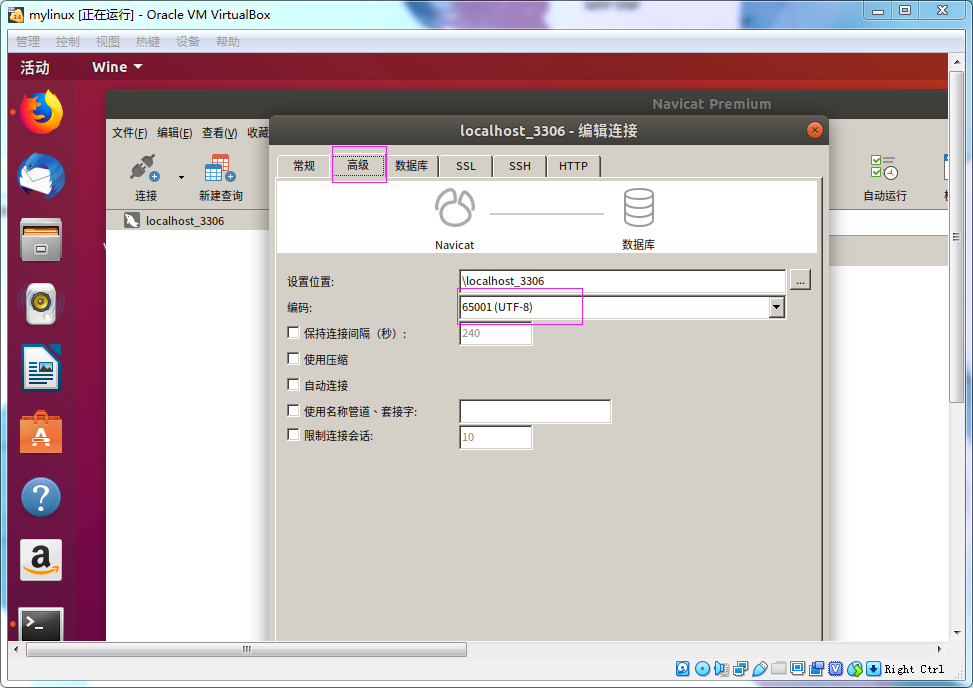Click the session limit 10 field
Viewport: 973px width, 688px height.
(495, 437)
